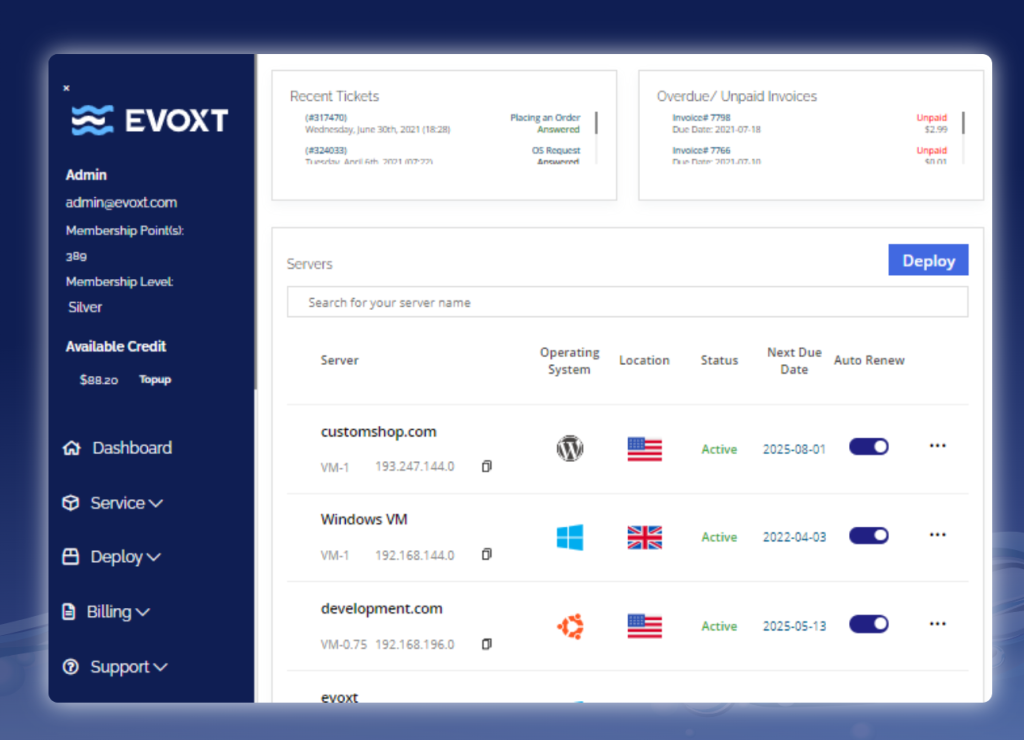Copy IP address 192.168.196.0
Image resolution: width=1024 pixels, height=740 pixels.
(487, 644)
